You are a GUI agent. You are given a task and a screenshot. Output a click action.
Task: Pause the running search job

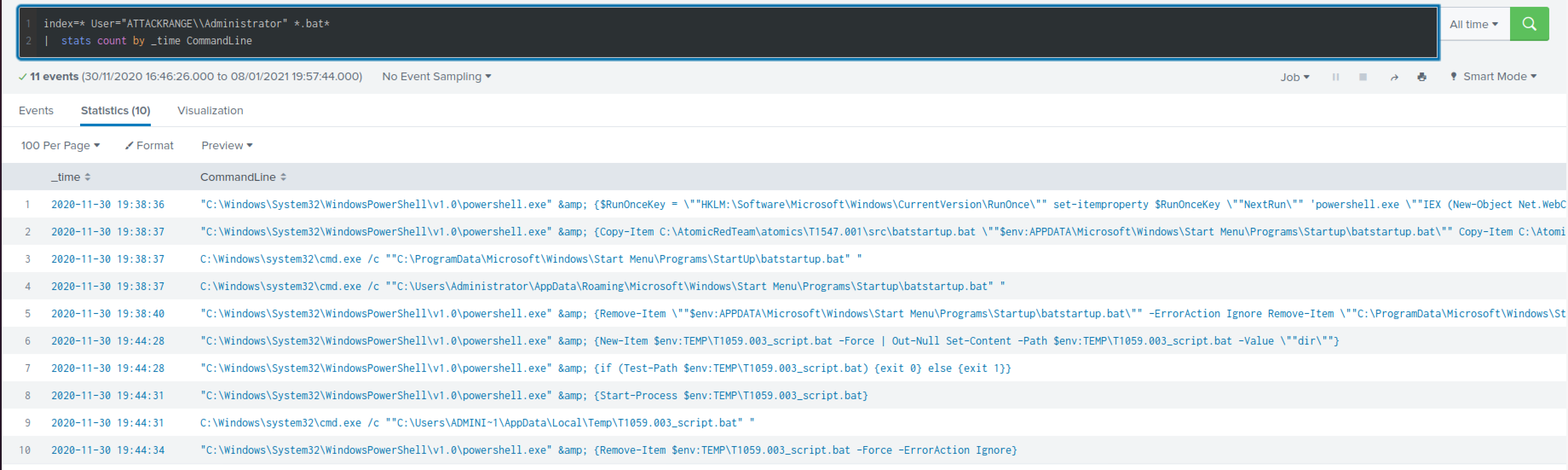[x=1335, y=77]
